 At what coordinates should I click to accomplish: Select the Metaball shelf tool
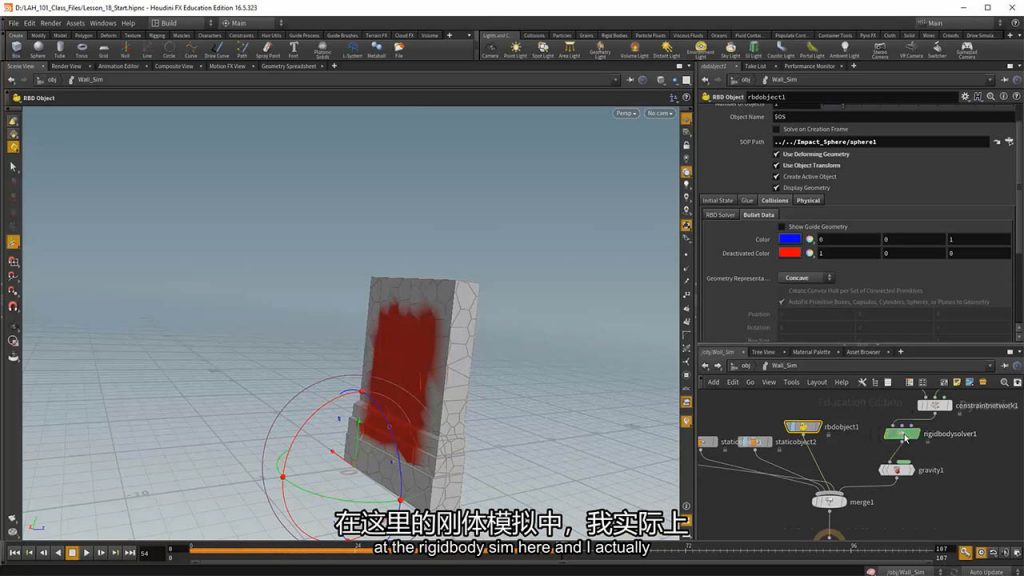377,50
